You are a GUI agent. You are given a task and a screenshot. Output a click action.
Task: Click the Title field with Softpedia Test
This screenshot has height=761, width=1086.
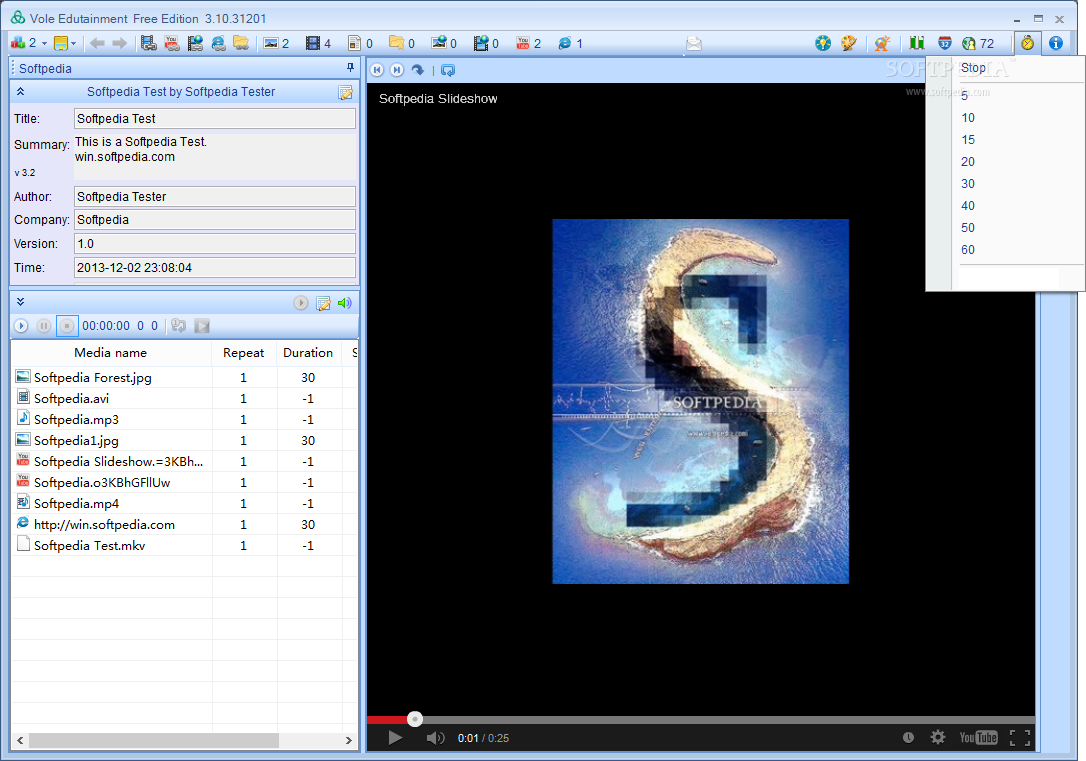(215, 118)
